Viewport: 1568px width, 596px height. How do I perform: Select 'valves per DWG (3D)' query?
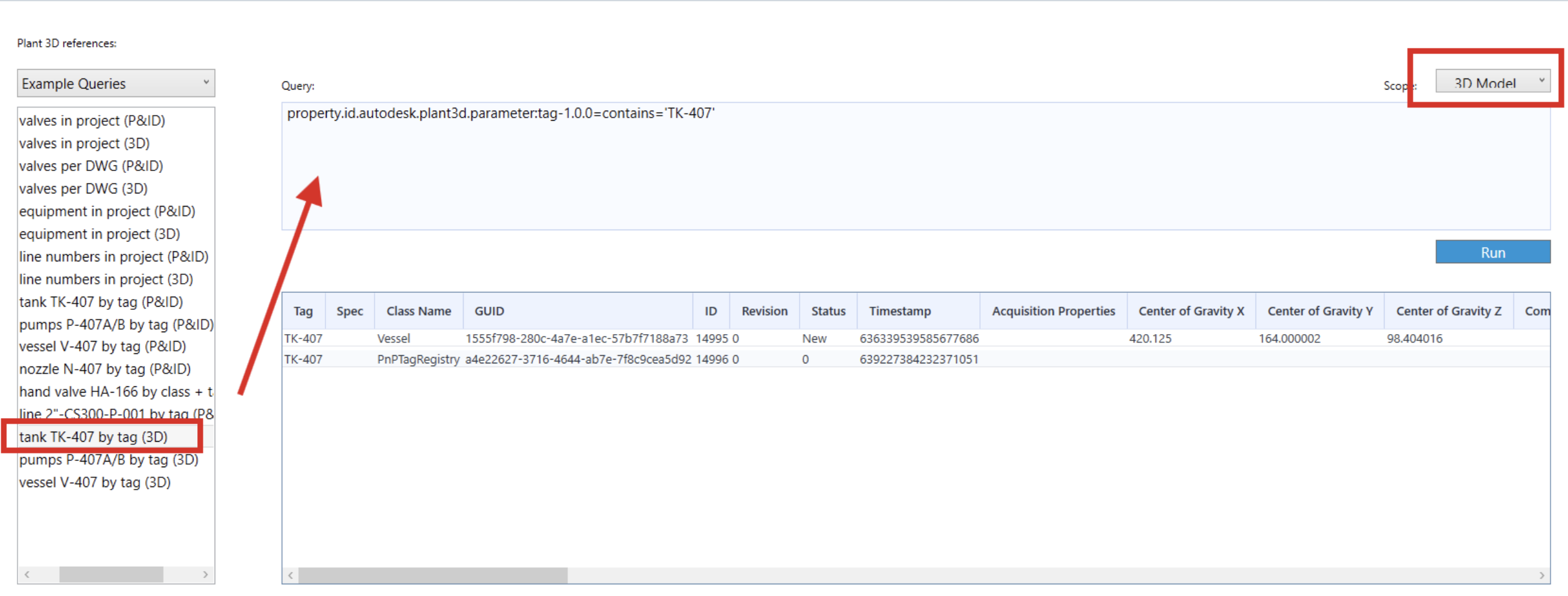pos(83,189)
